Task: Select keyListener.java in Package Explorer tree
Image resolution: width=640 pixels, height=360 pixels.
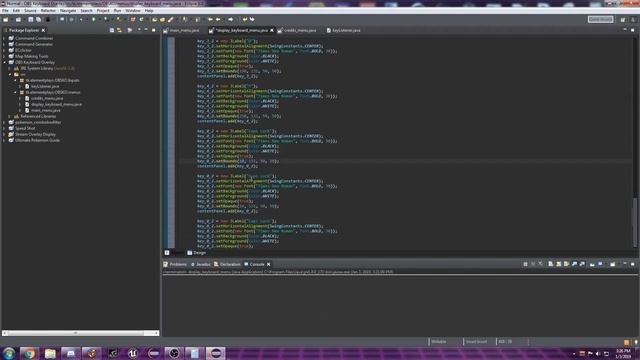Action: (x=45, y=87)
